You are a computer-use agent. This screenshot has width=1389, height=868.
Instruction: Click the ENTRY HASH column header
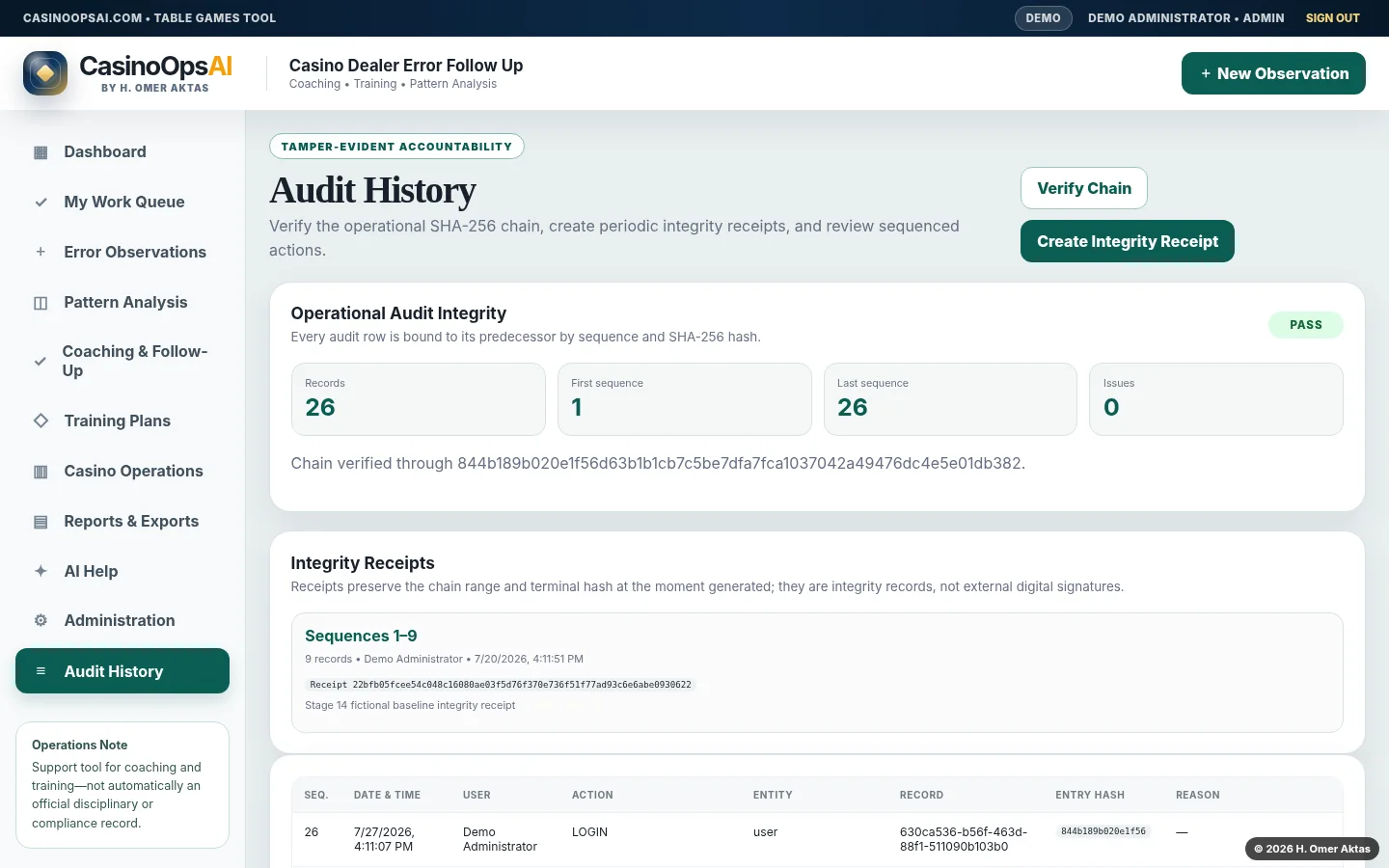click(x=1090, y=796)
